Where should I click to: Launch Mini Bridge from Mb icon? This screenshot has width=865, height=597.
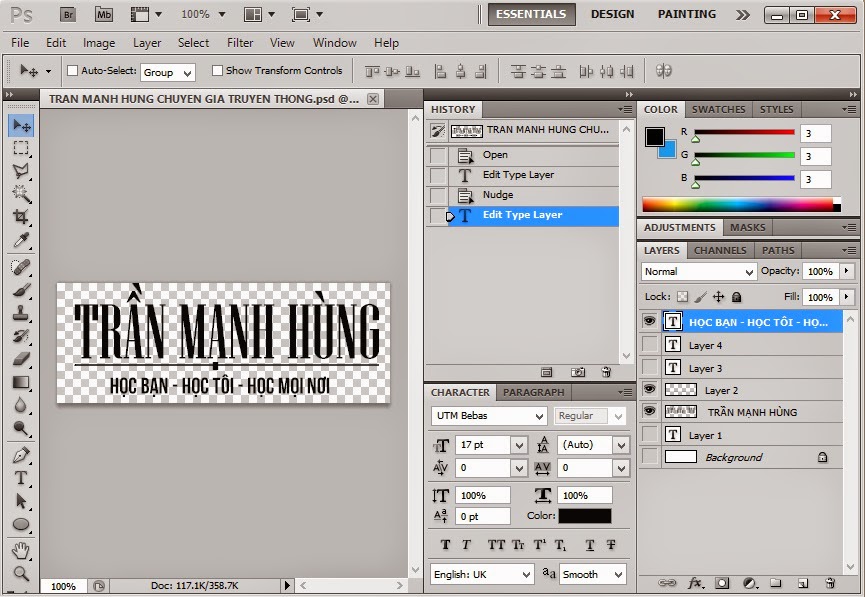coord(104,14)
